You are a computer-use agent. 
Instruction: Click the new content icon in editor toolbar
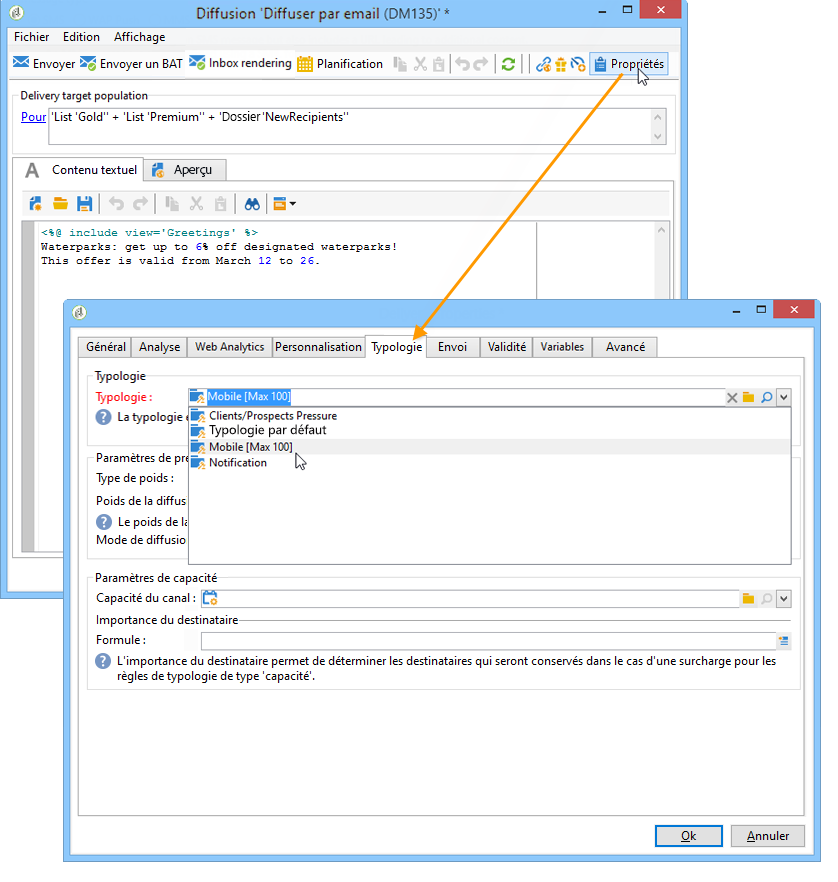[35, 204]
